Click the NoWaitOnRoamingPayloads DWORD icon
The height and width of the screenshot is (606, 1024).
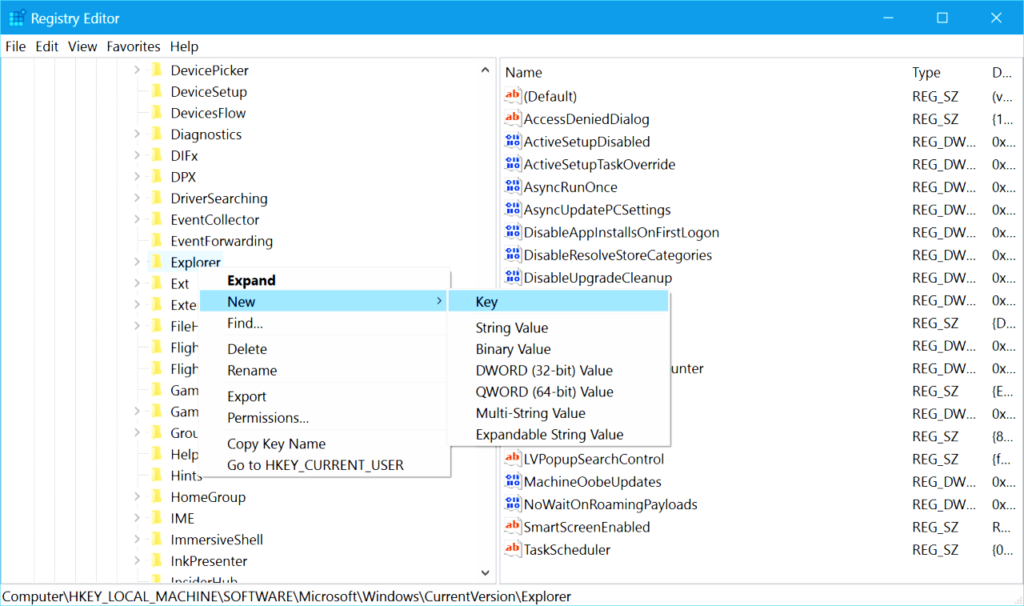click(513, 503)
